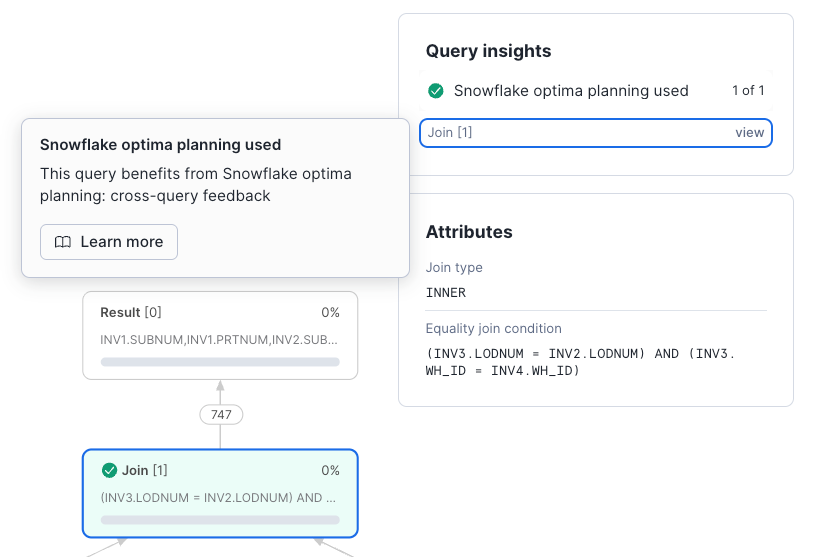819x557 pixels.
Task: Click the Query insights heading
Action: pos(488,51)
